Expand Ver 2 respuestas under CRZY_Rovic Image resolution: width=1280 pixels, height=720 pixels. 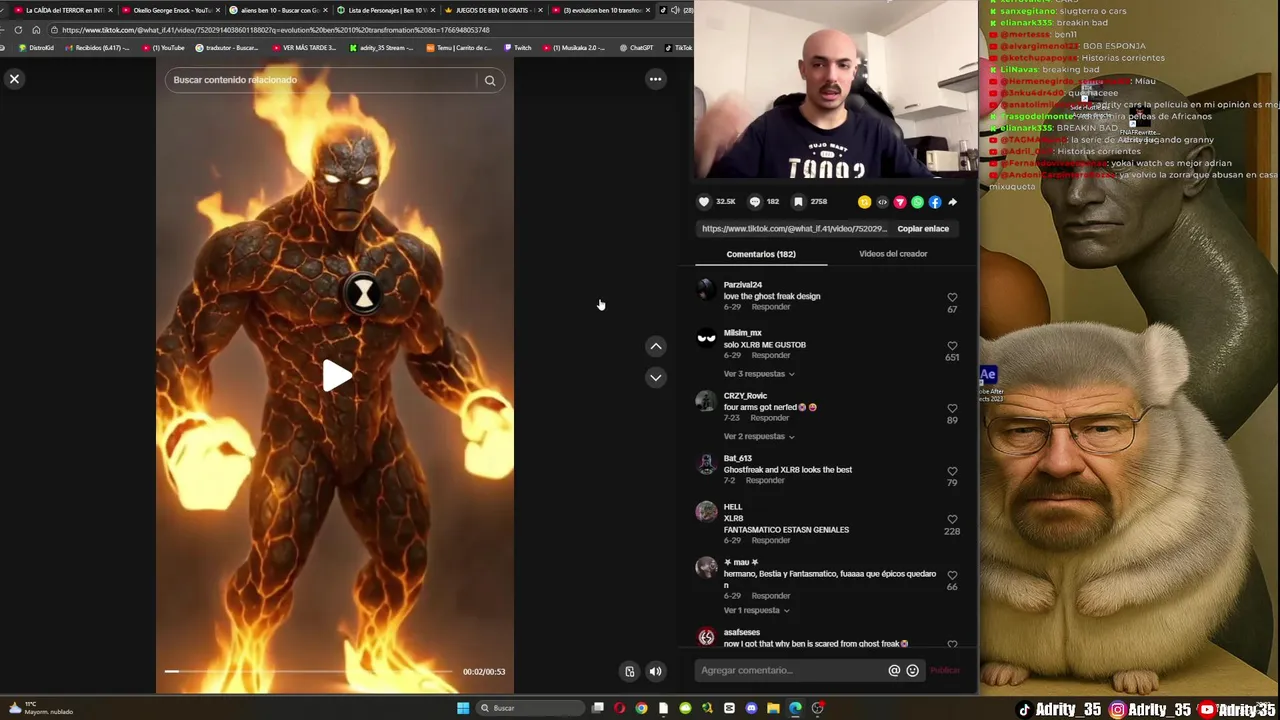(x=759, y=437)
